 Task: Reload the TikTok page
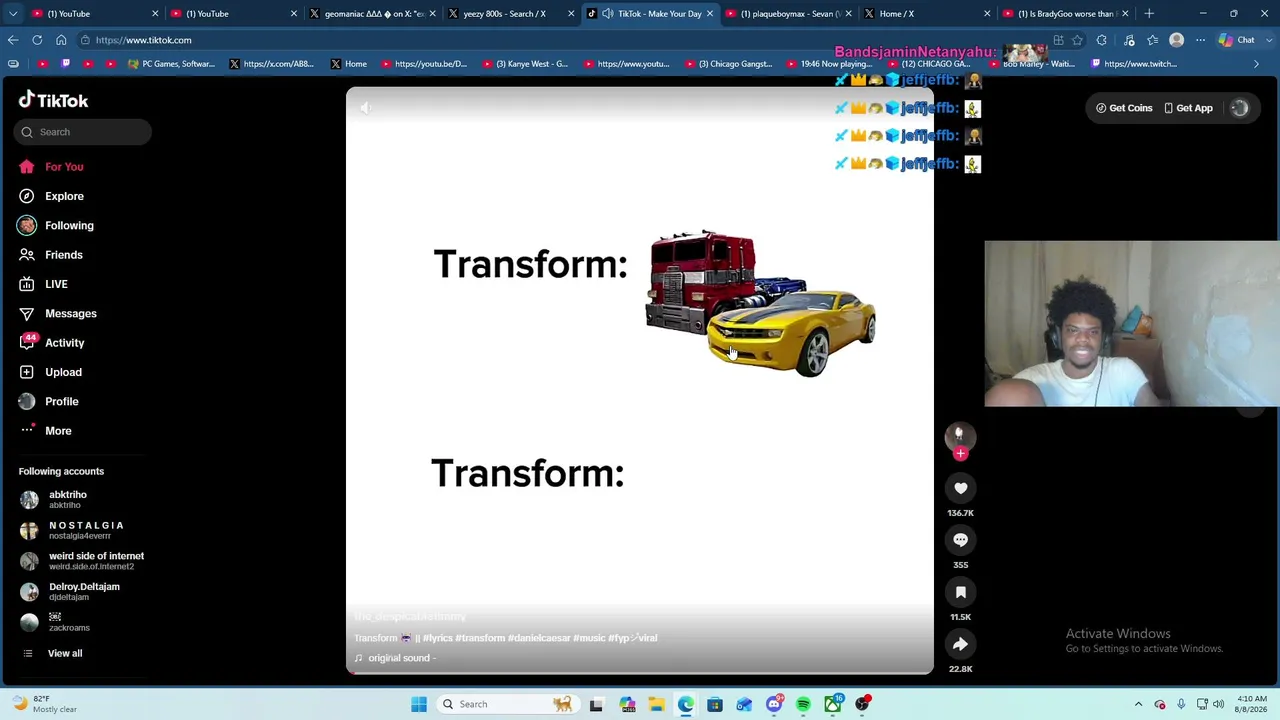point(37,40)
